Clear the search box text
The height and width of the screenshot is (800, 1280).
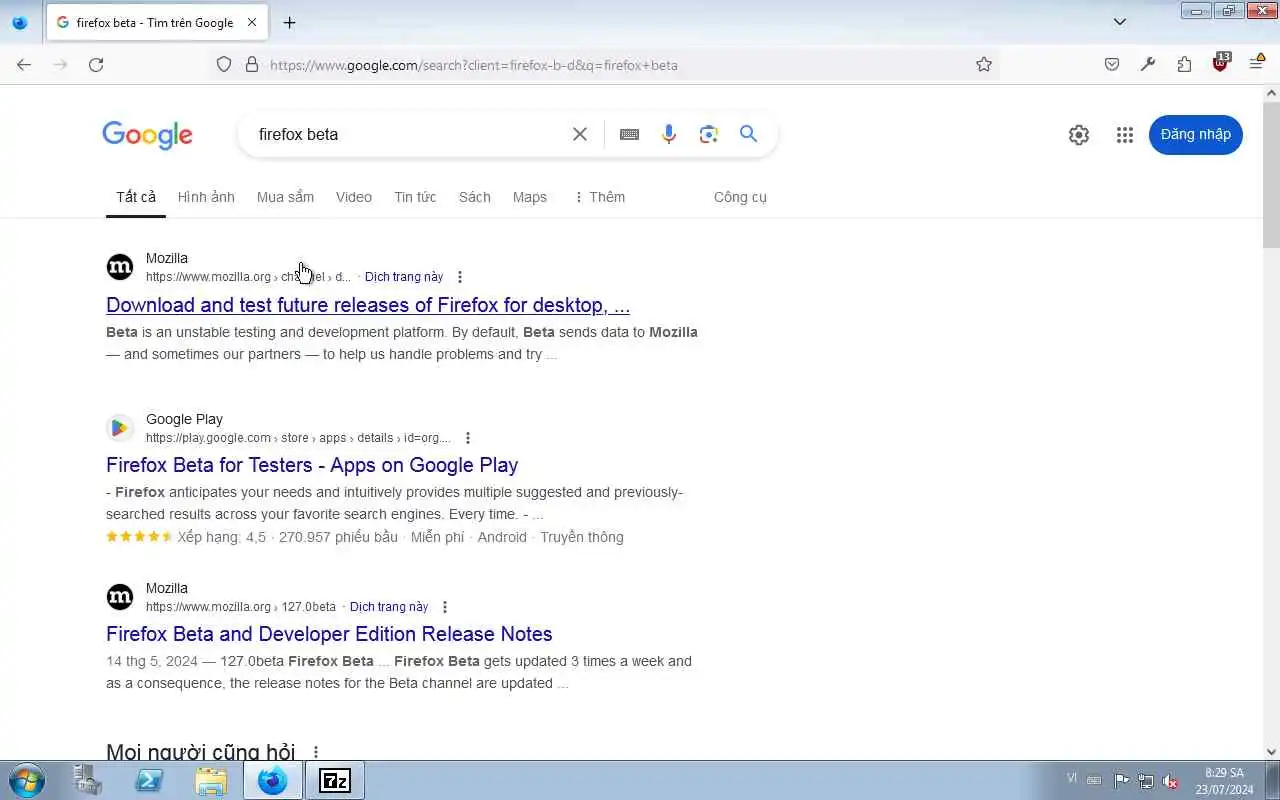click(x=580, y=134)
